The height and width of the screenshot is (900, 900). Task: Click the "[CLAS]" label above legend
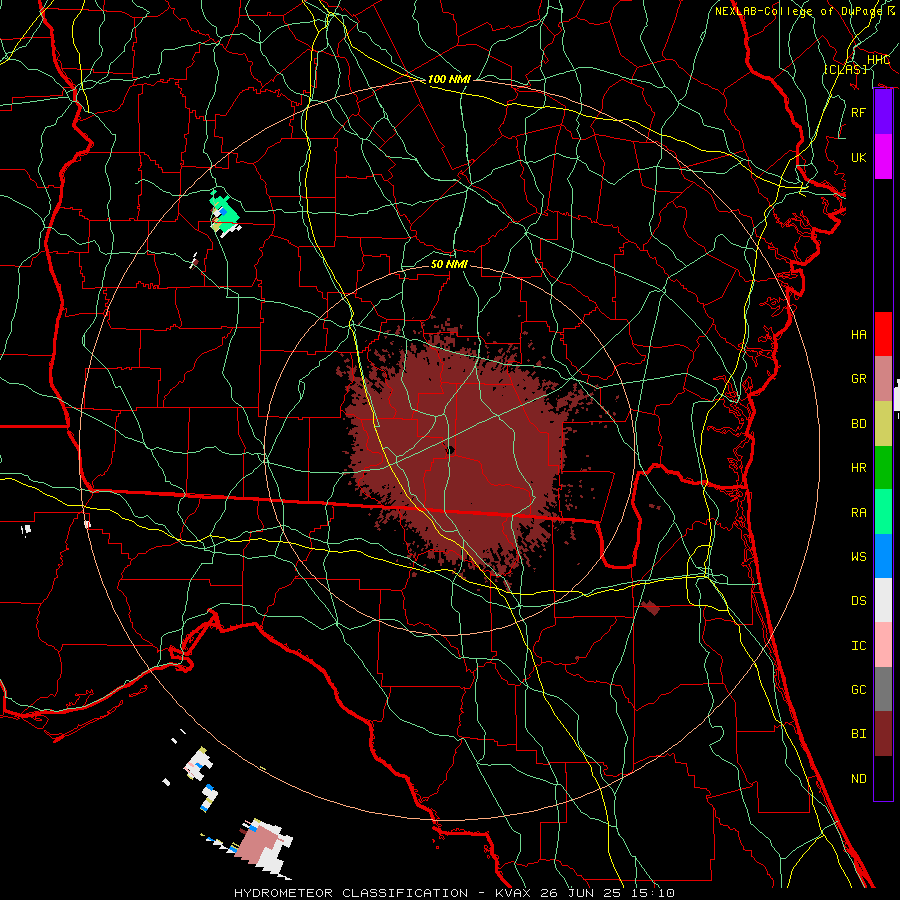pos(845,69)
